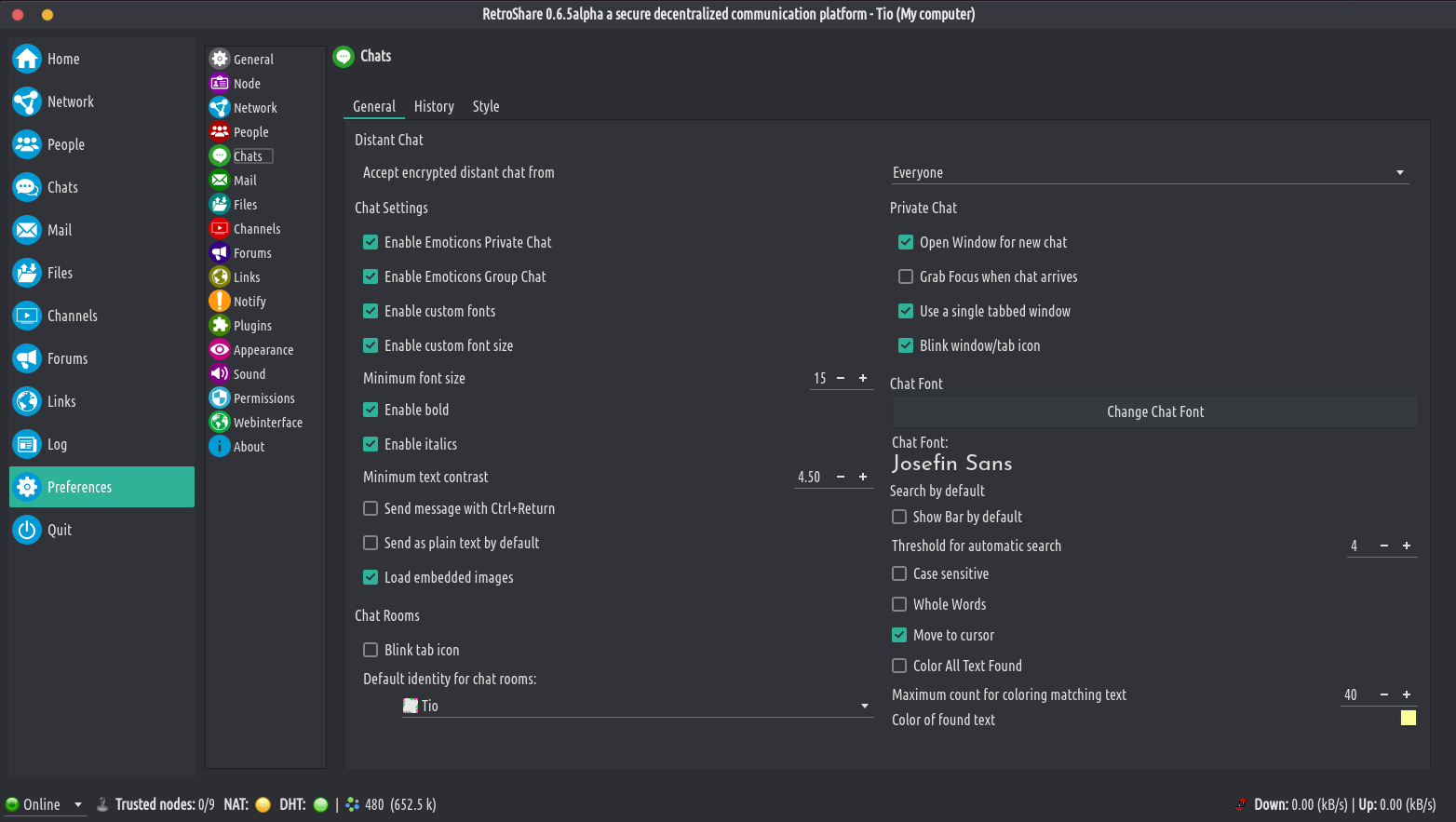Image resolution: width=1456 pixels, height=822 pixels.
Task: Select Chats entry in preferences list
Action: click(x=248, y=156)
